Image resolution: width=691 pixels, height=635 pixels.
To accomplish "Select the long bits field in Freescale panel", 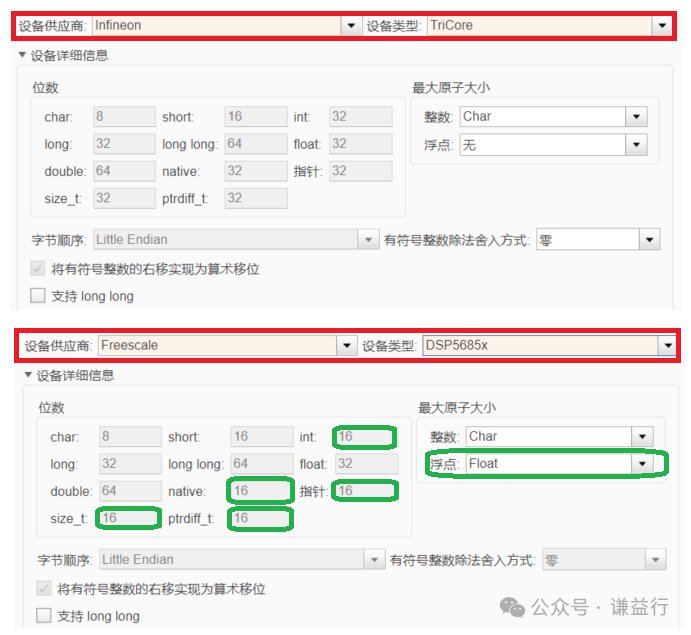I will tap(130, 464).
